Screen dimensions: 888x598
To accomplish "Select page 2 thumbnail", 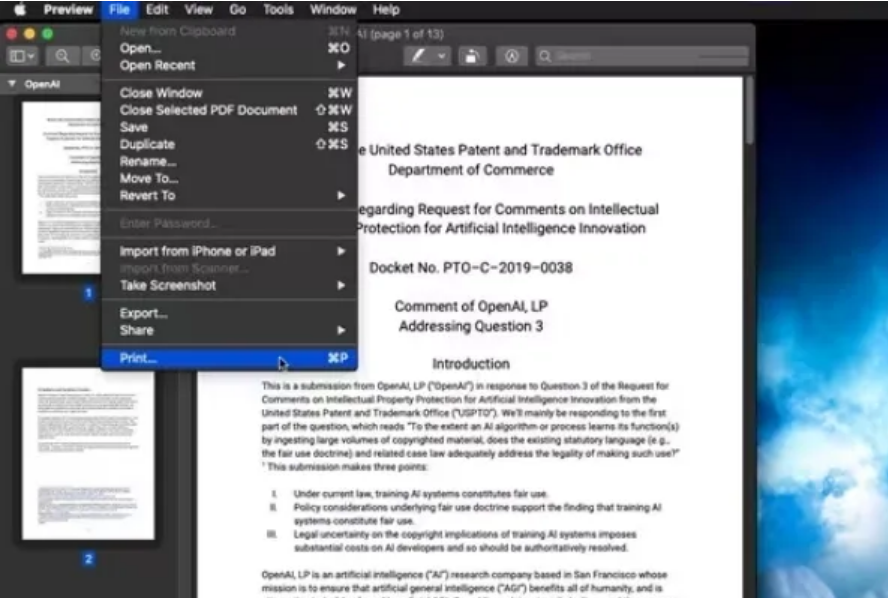I will click(x=88, y=453).
